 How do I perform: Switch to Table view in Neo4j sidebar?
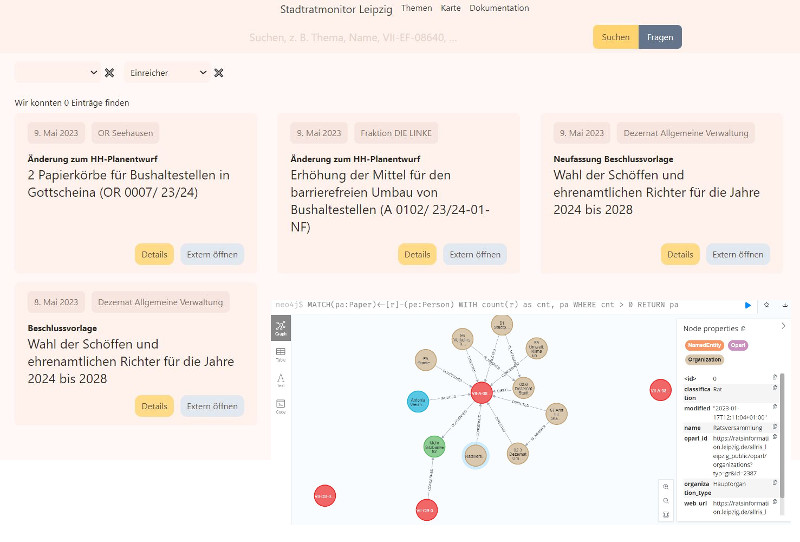tap(281, 353)
